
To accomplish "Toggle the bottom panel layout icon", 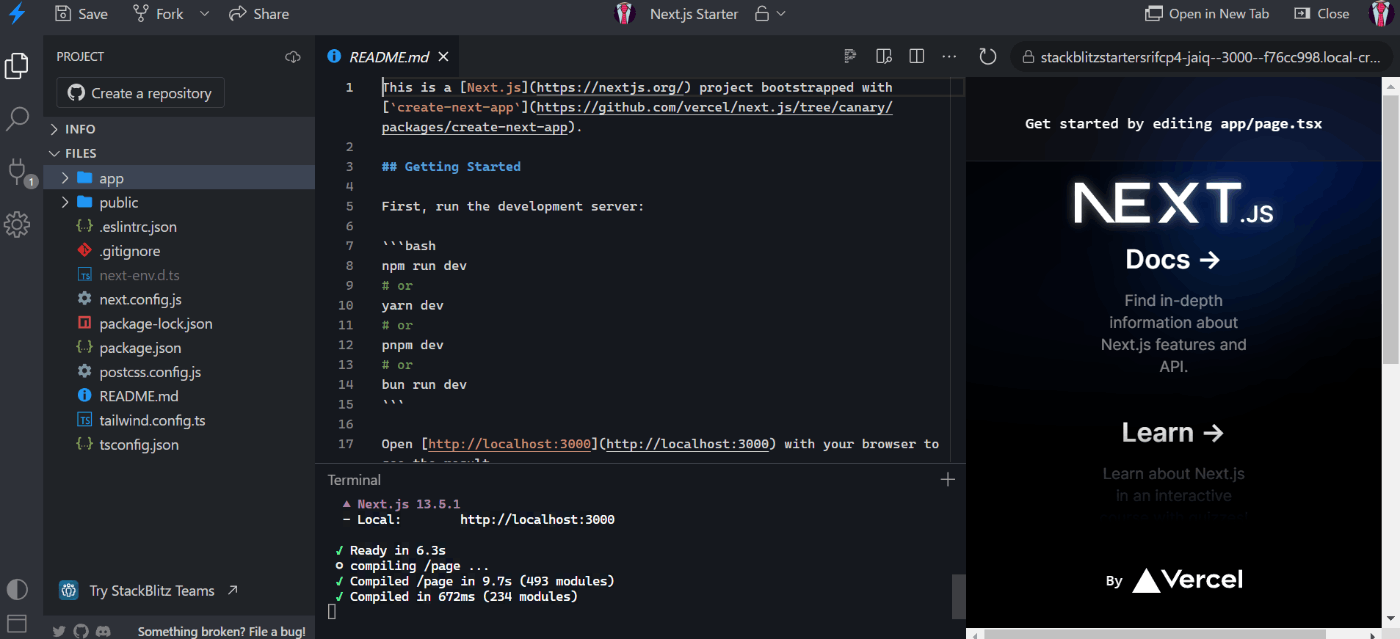I will [17, 624].
